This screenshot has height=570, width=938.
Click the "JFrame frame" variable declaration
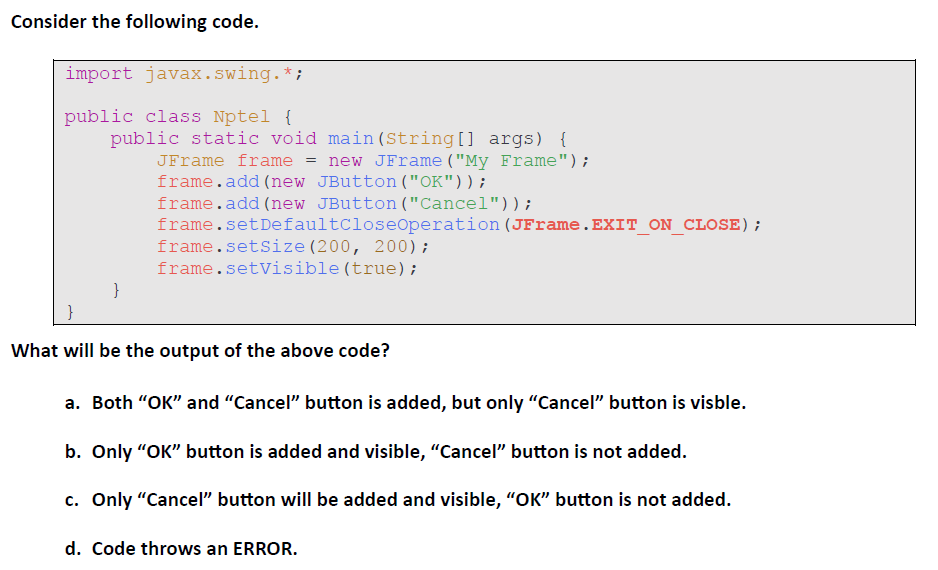click(225, 160)
